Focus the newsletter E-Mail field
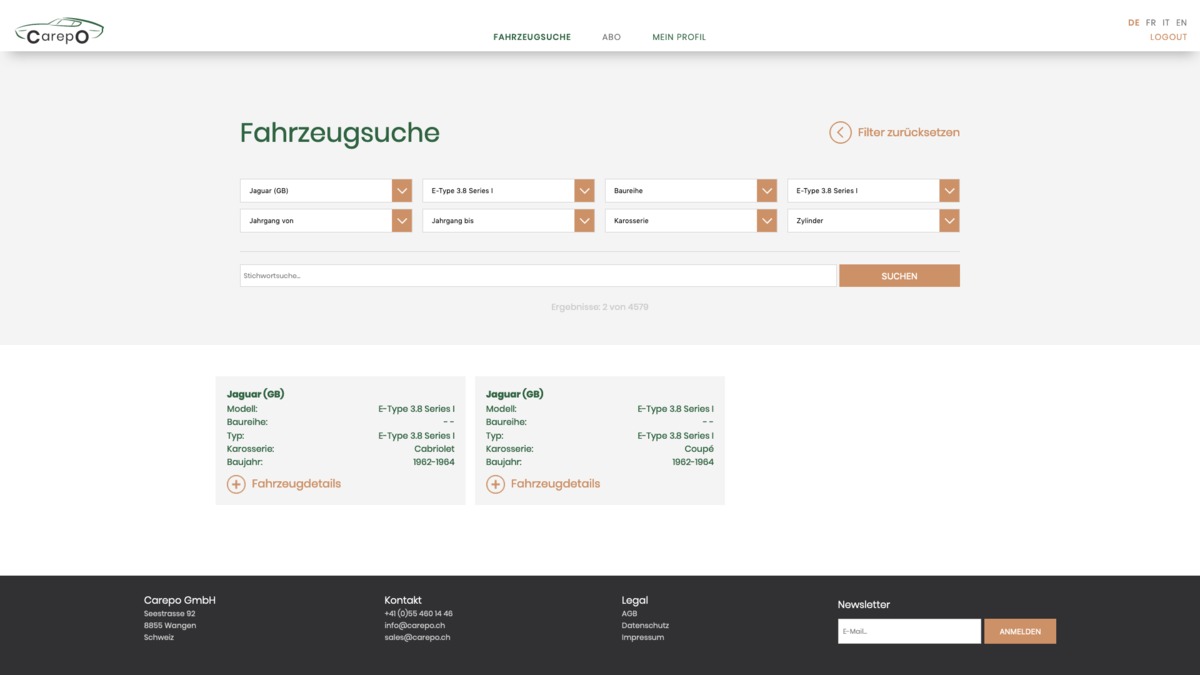 click(909, 631)
